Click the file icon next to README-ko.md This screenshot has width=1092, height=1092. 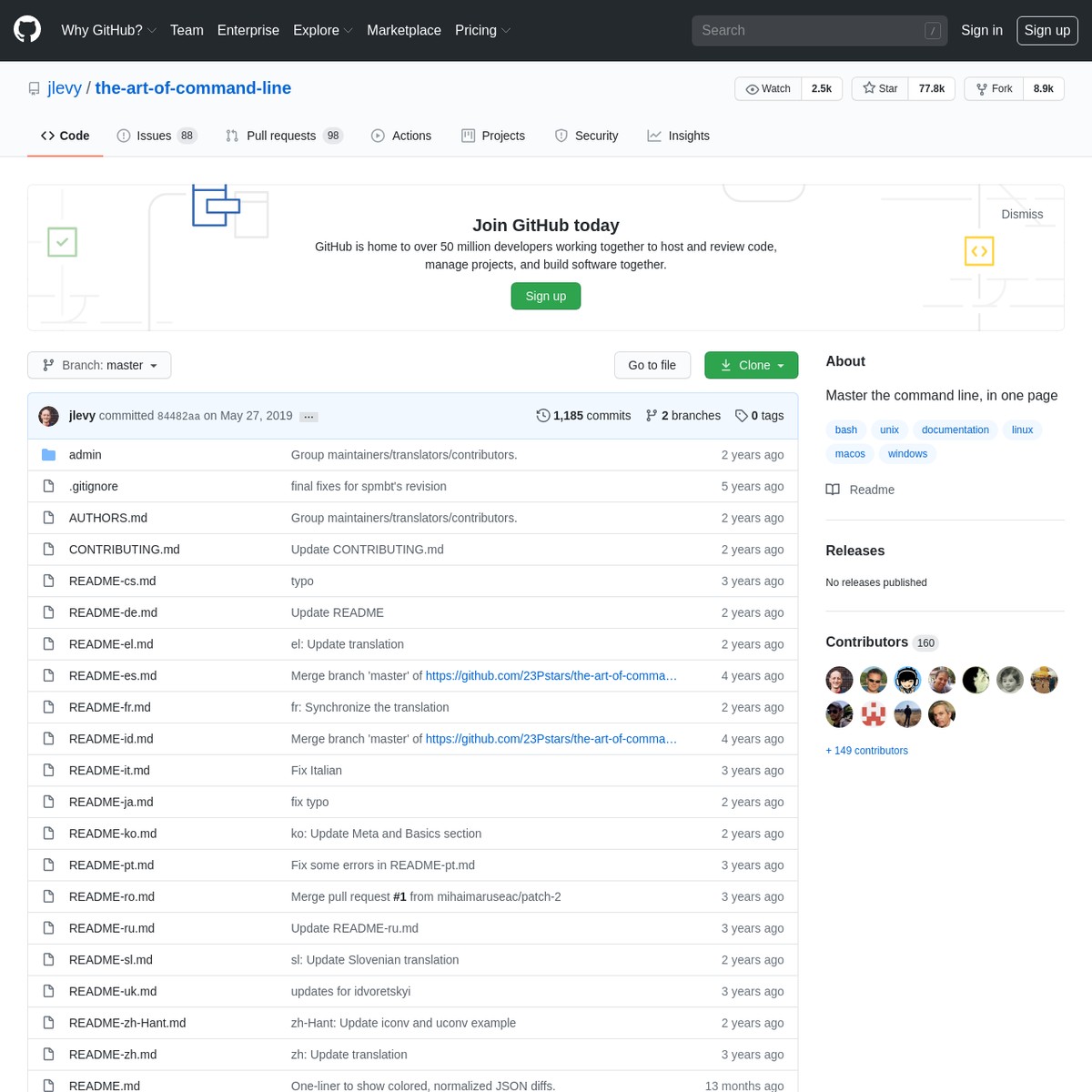49,834
